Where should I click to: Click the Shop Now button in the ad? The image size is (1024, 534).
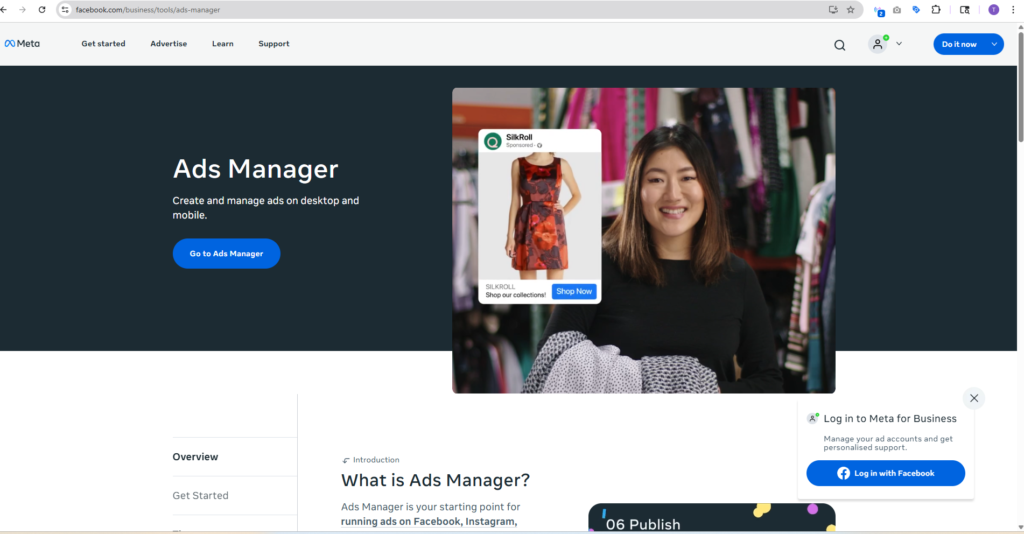coord(574,291)
